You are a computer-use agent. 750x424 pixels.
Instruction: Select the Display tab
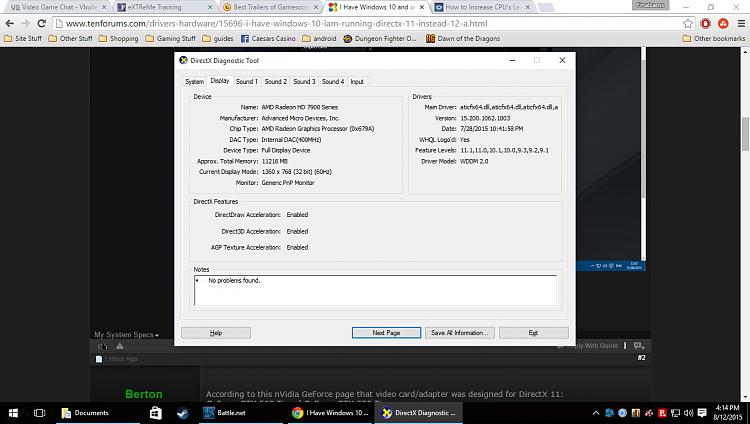point(220,81)
